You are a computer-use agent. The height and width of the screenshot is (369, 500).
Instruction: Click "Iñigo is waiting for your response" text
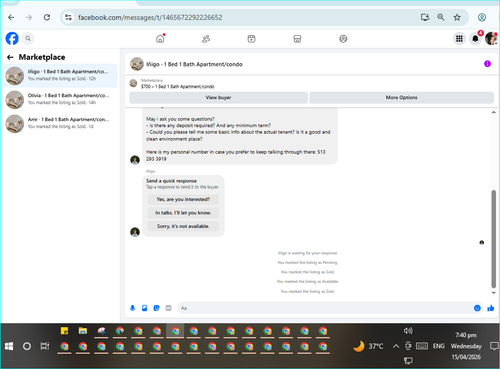pos(308,253)
